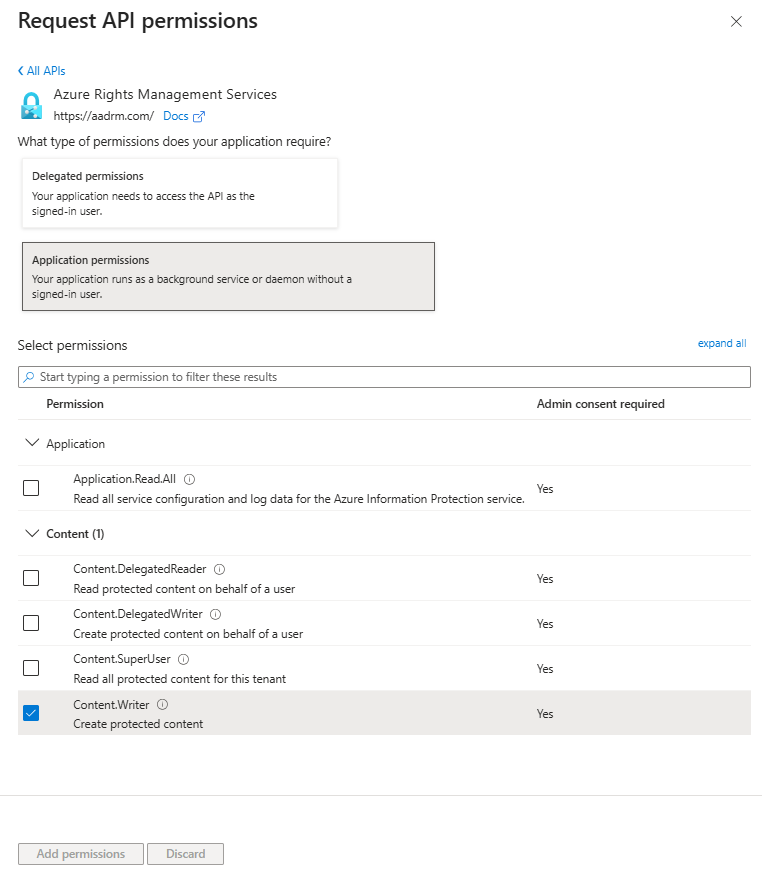Image resolution: width=762 pixels, height=877 pixels.
Task: Click the expand all link
Action: click(721, 343)
